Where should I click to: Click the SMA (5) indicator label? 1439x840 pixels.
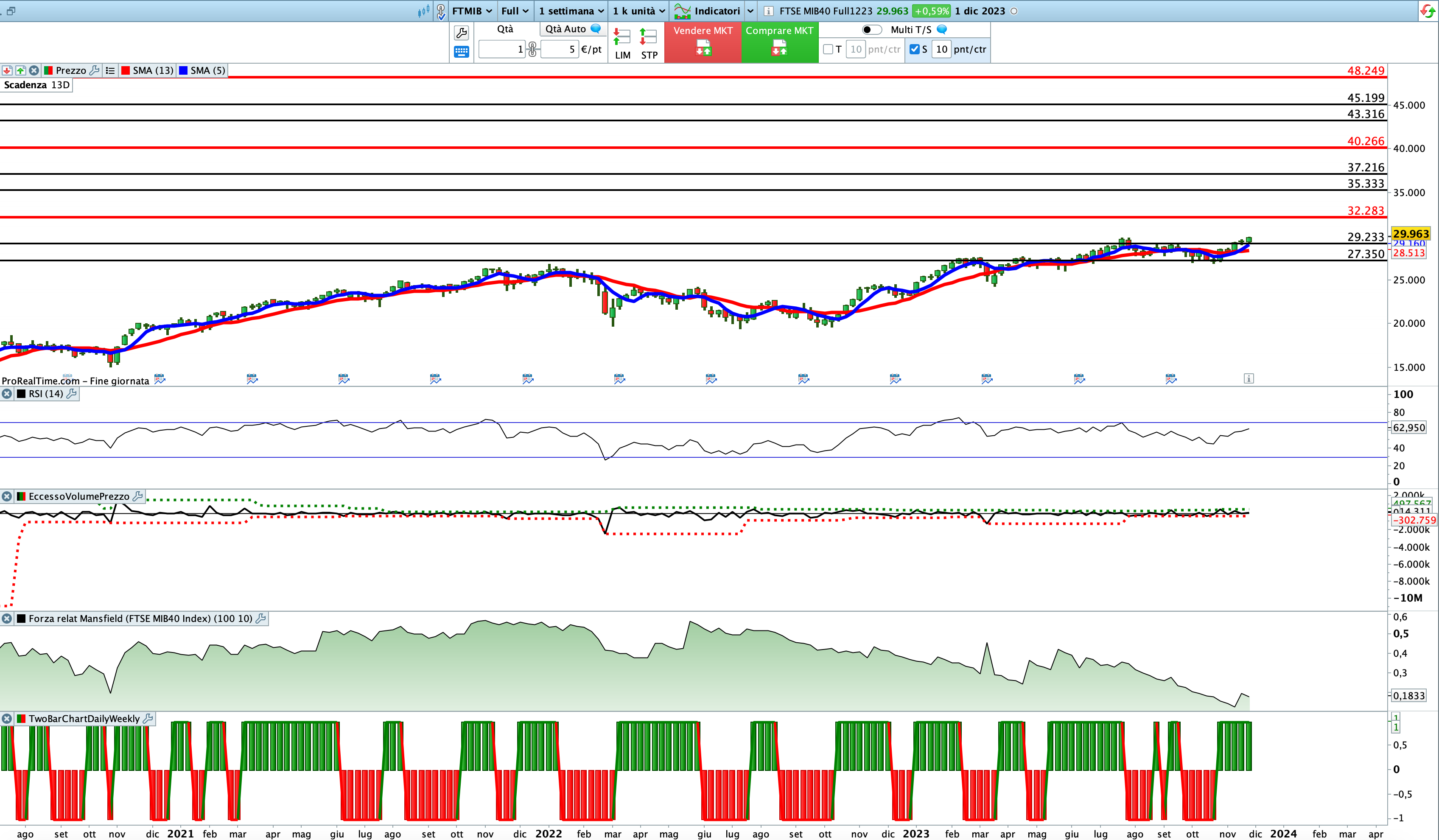click(x=208, y=70)
